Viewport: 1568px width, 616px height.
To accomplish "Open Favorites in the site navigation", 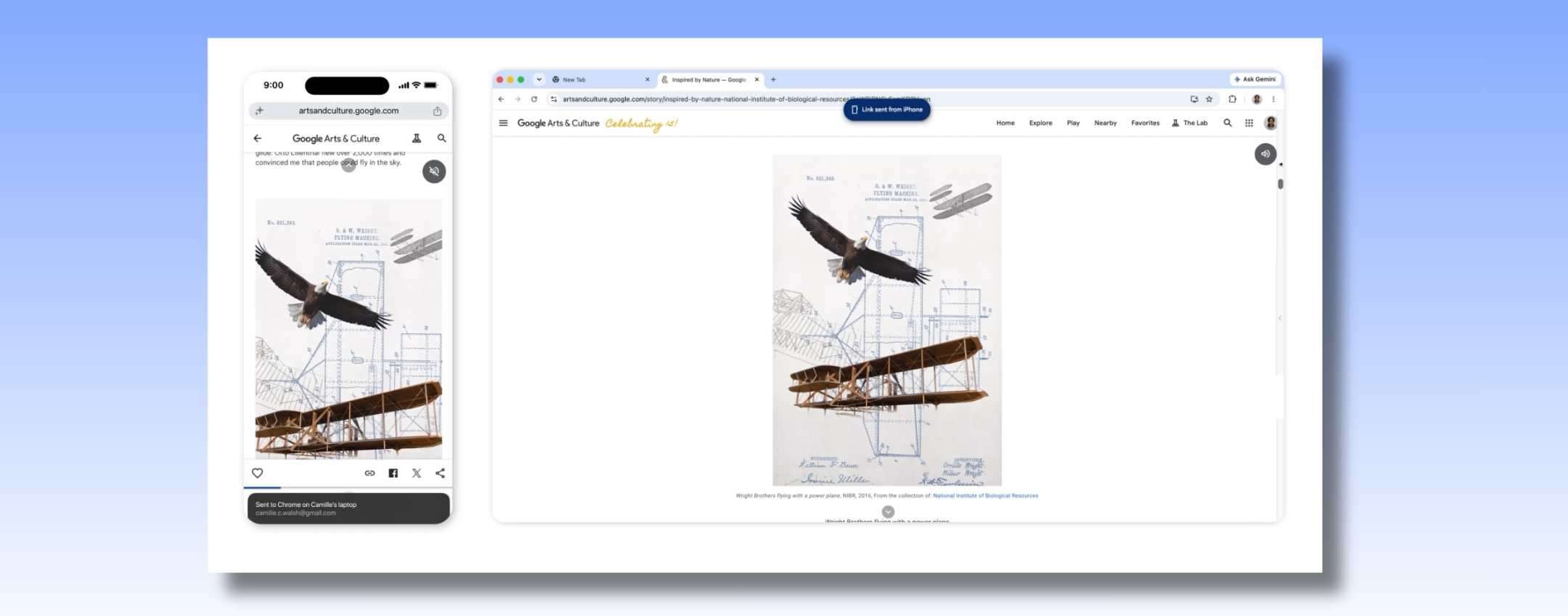I will click(x=1146, y=123).
